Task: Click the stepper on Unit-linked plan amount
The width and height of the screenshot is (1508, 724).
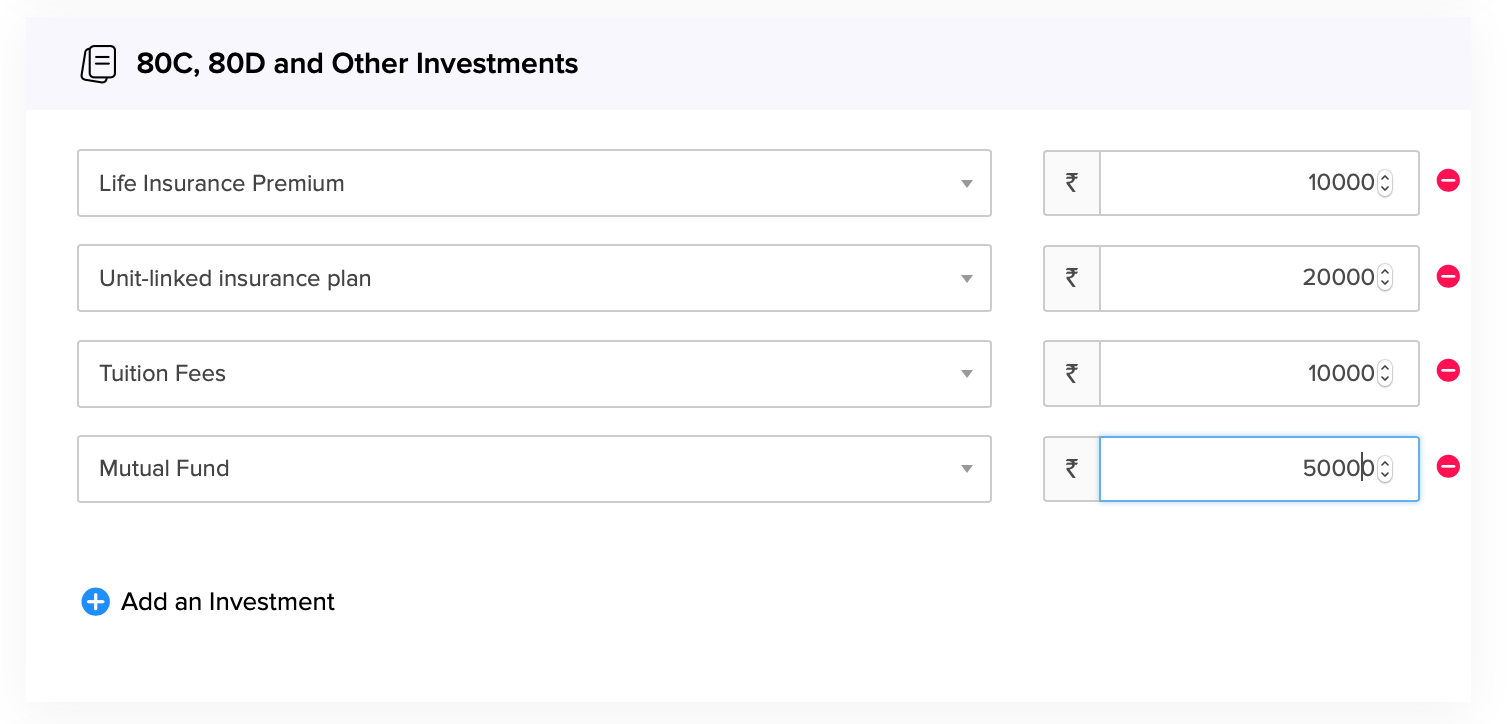Action: (1385, 278)
